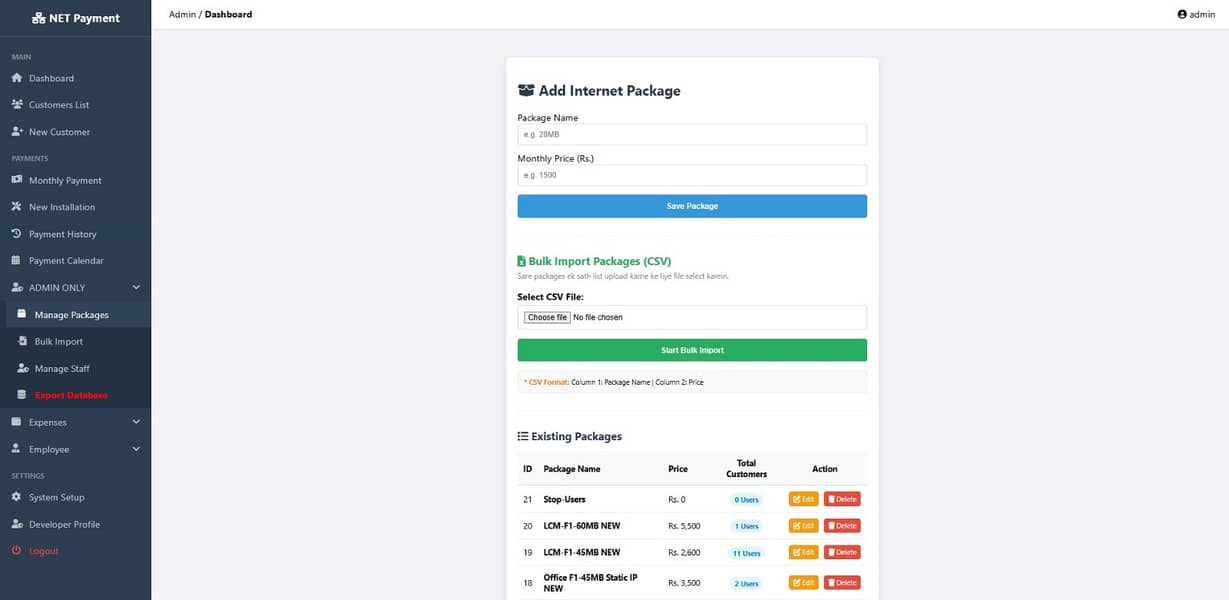This screenshot has width=1229, height=600.
Task: Click the New Customer add-user icon
Action: 17,131
